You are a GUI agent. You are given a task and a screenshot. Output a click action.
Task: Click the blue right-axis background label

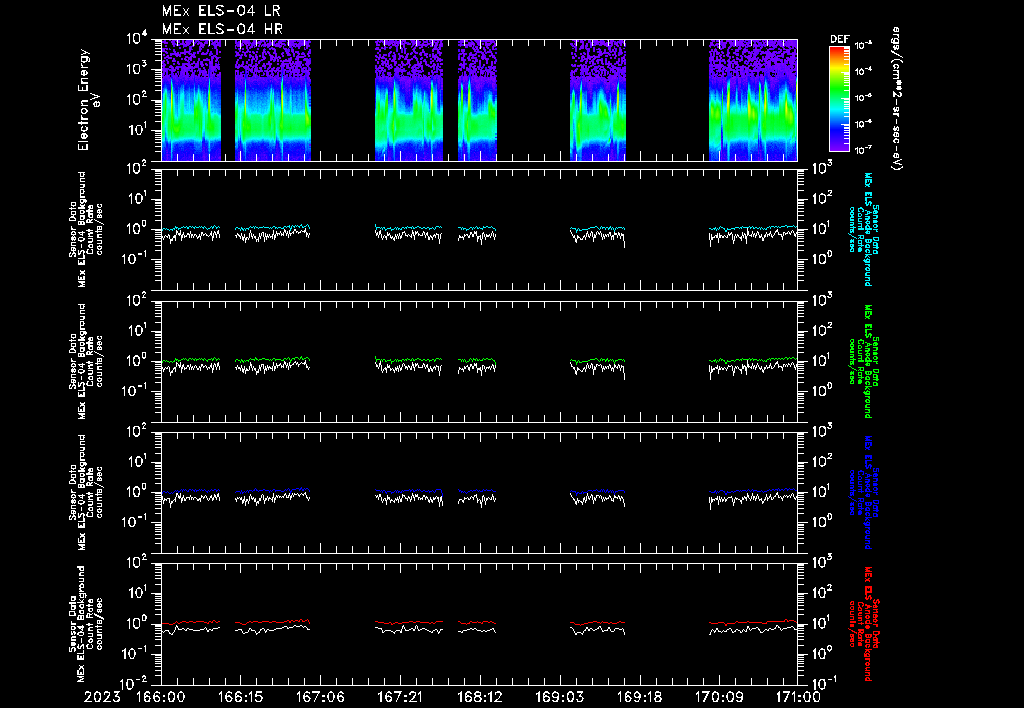pyautogui.click(x=863, y=492)
